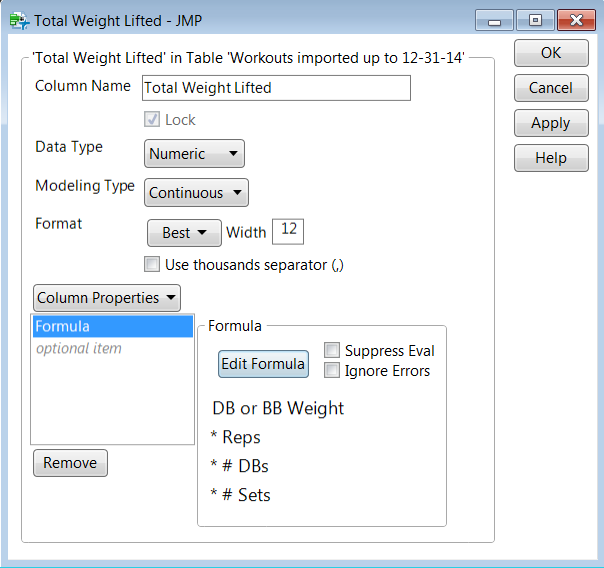Expand the Modeling Type Continuous dropdown
Viewport: 604px width, 568px height.
pos(197,193)
